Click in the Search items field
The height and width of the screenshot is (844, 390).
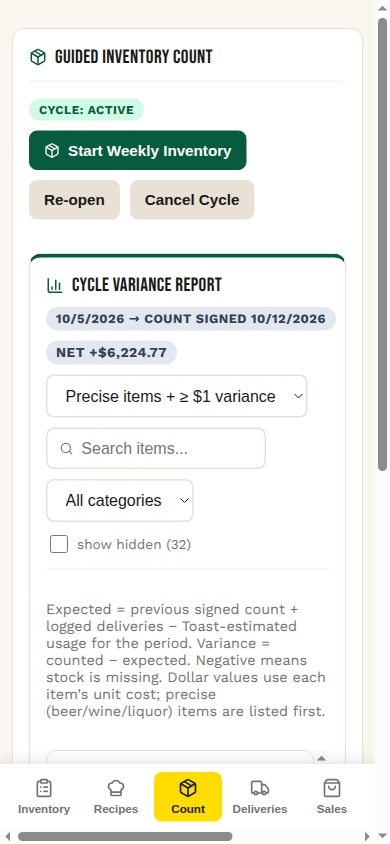[x=156, y=448]
